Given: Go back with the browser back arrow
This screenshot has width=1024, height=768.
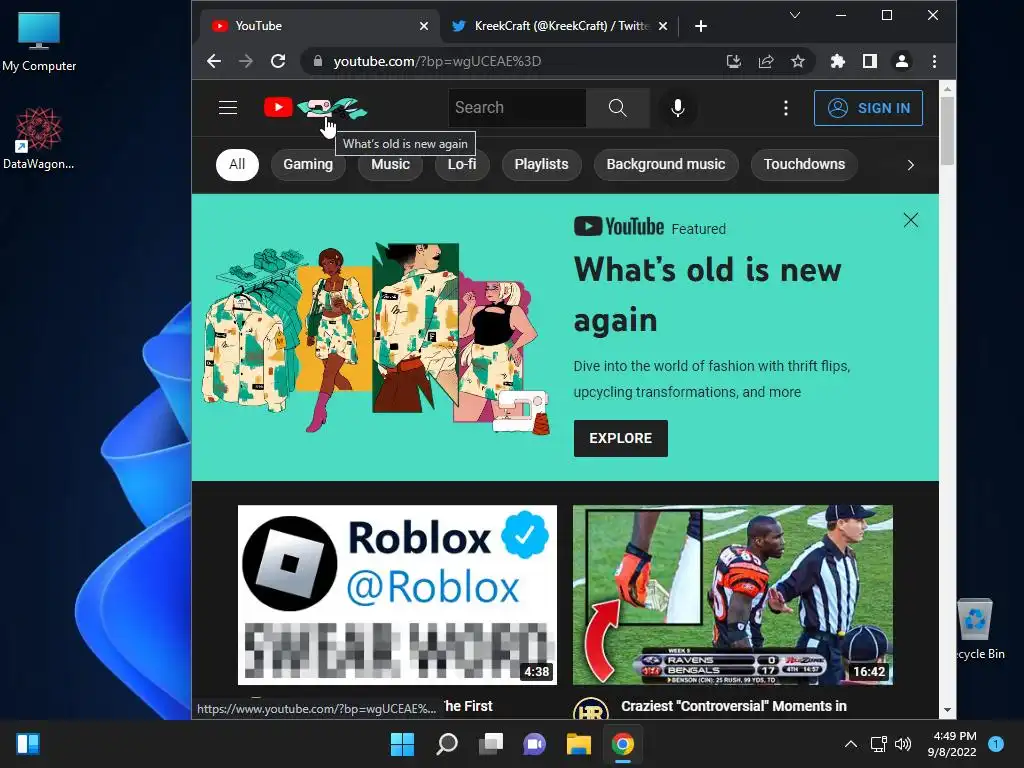Looking at the screenshot, I should 214,61.
